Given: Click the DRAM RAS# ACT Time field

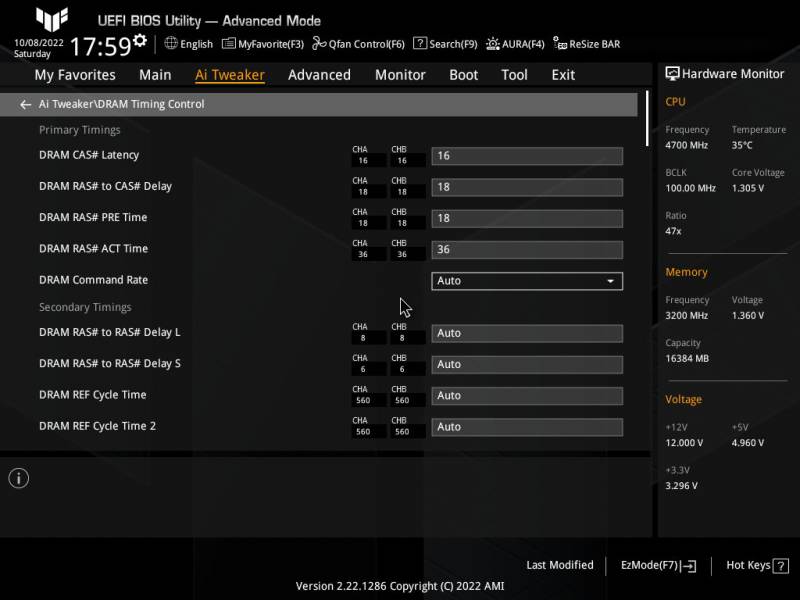Looking at the screenshot, I should tap(527, 250).
